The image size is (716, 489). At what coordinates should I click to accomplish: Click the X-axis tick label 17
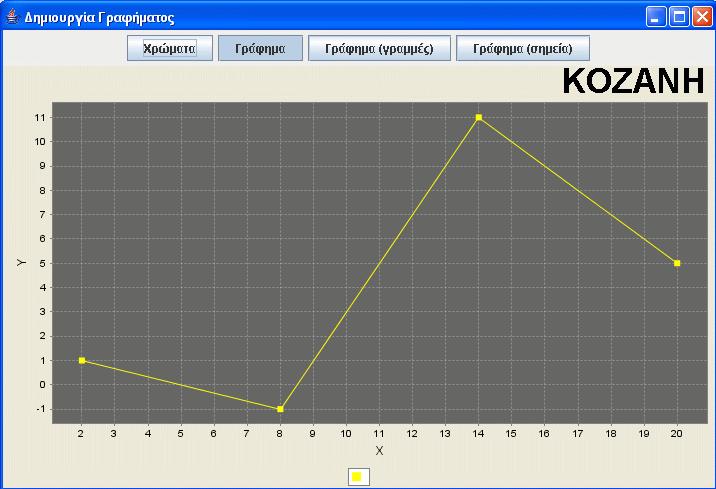578,434
